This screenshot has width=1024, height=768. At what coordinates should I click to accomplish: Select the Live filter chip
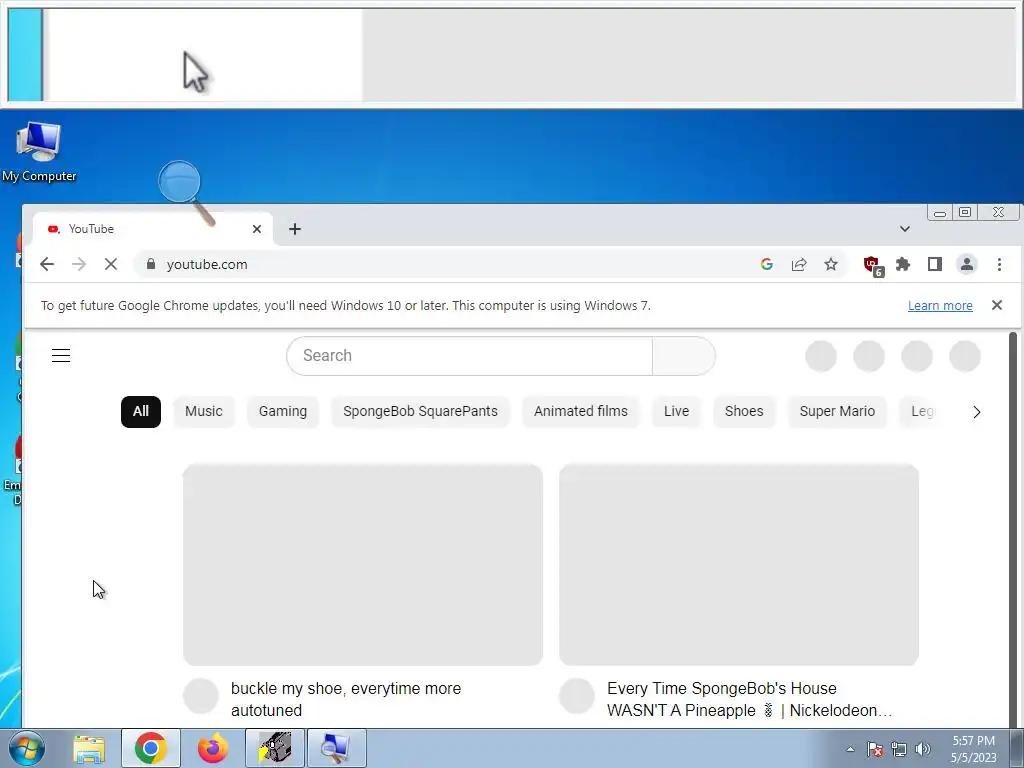677,411
